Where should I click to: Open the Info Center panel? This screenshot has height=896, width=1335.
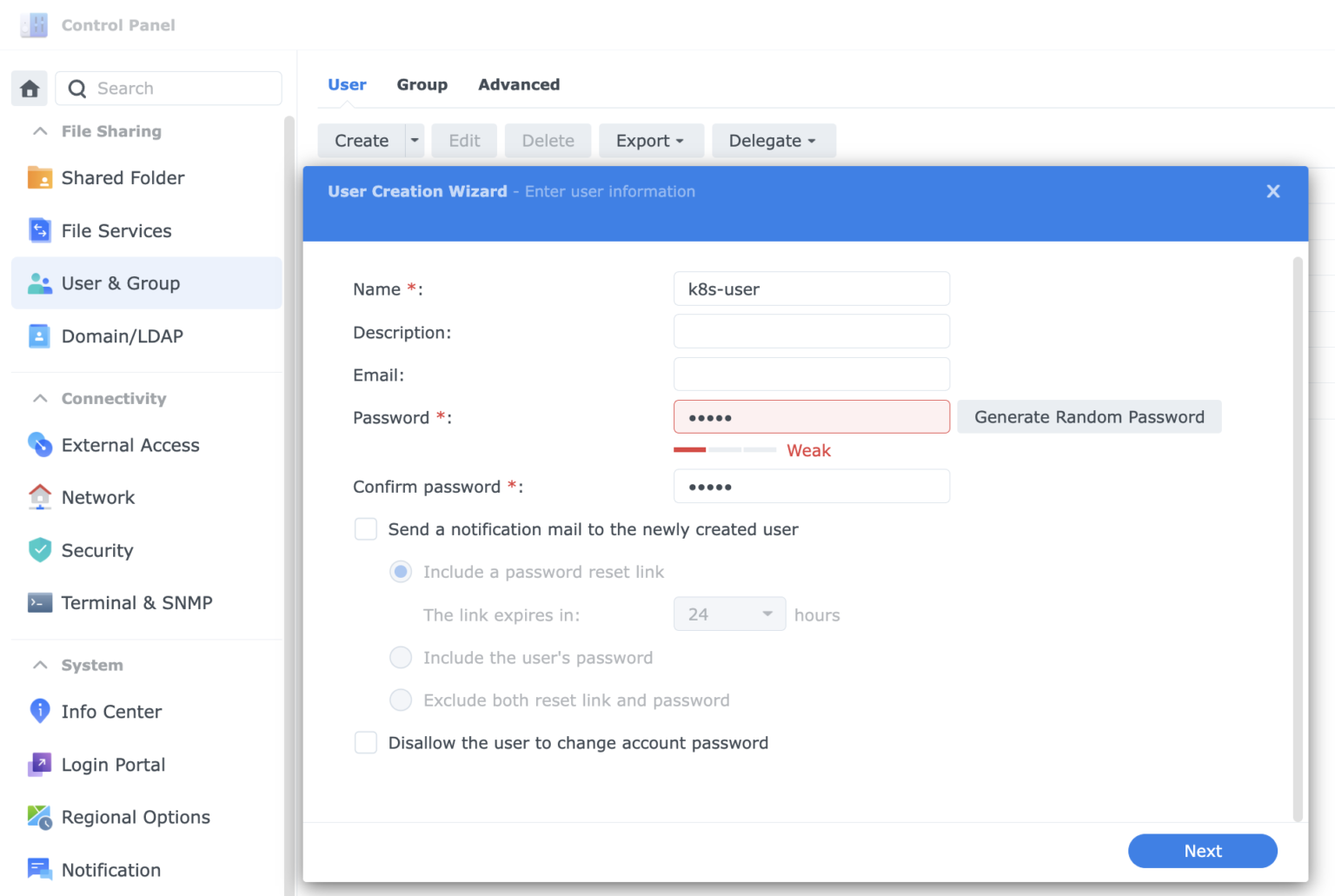click(111, 711)
